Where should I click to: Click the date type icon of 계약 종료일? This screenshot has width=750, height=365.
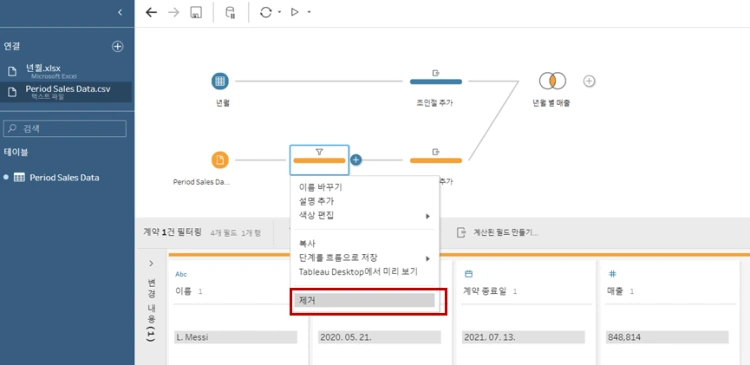coord(469,274)
